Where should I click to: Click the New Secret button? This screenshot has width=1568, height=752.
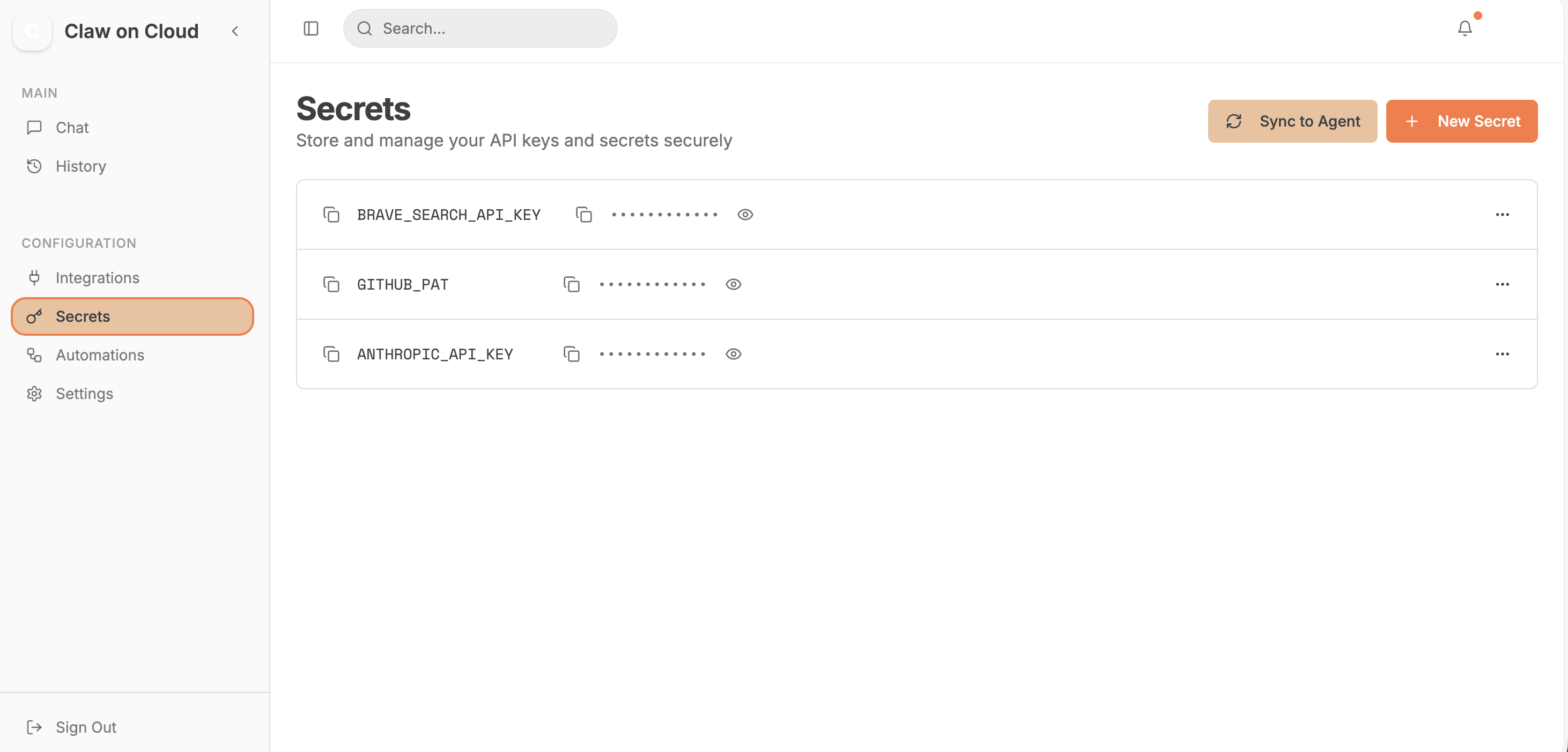click(1461, 121)
